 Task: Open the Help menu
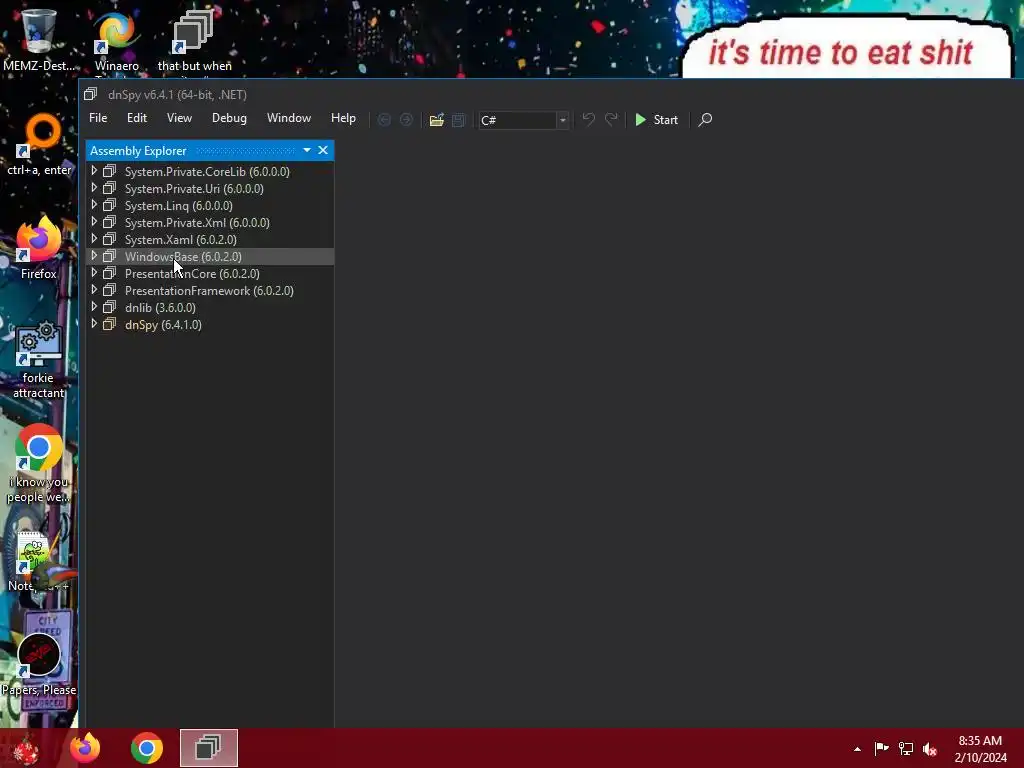coord(343,118)
